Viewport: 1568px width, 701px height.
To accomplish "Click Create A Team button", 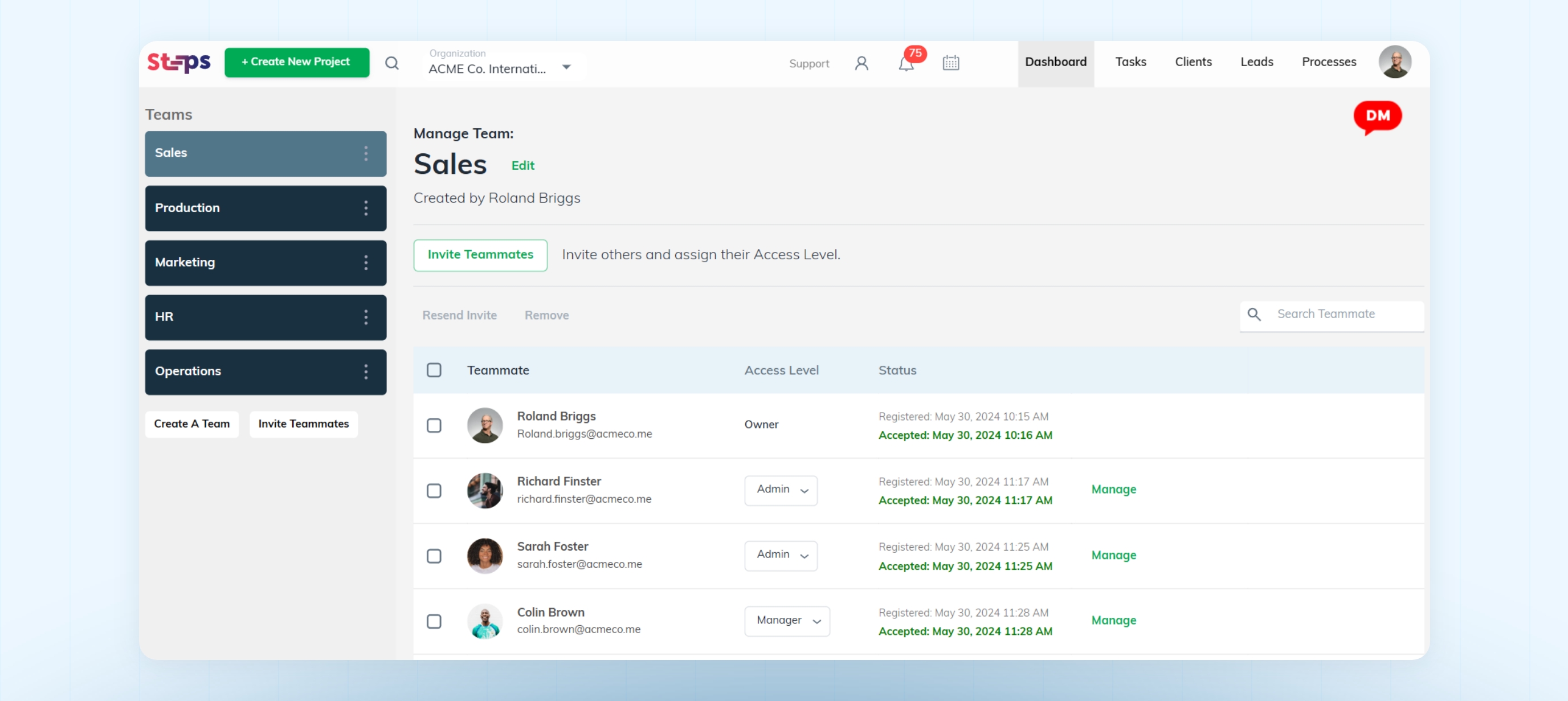I will click(192, 424).
